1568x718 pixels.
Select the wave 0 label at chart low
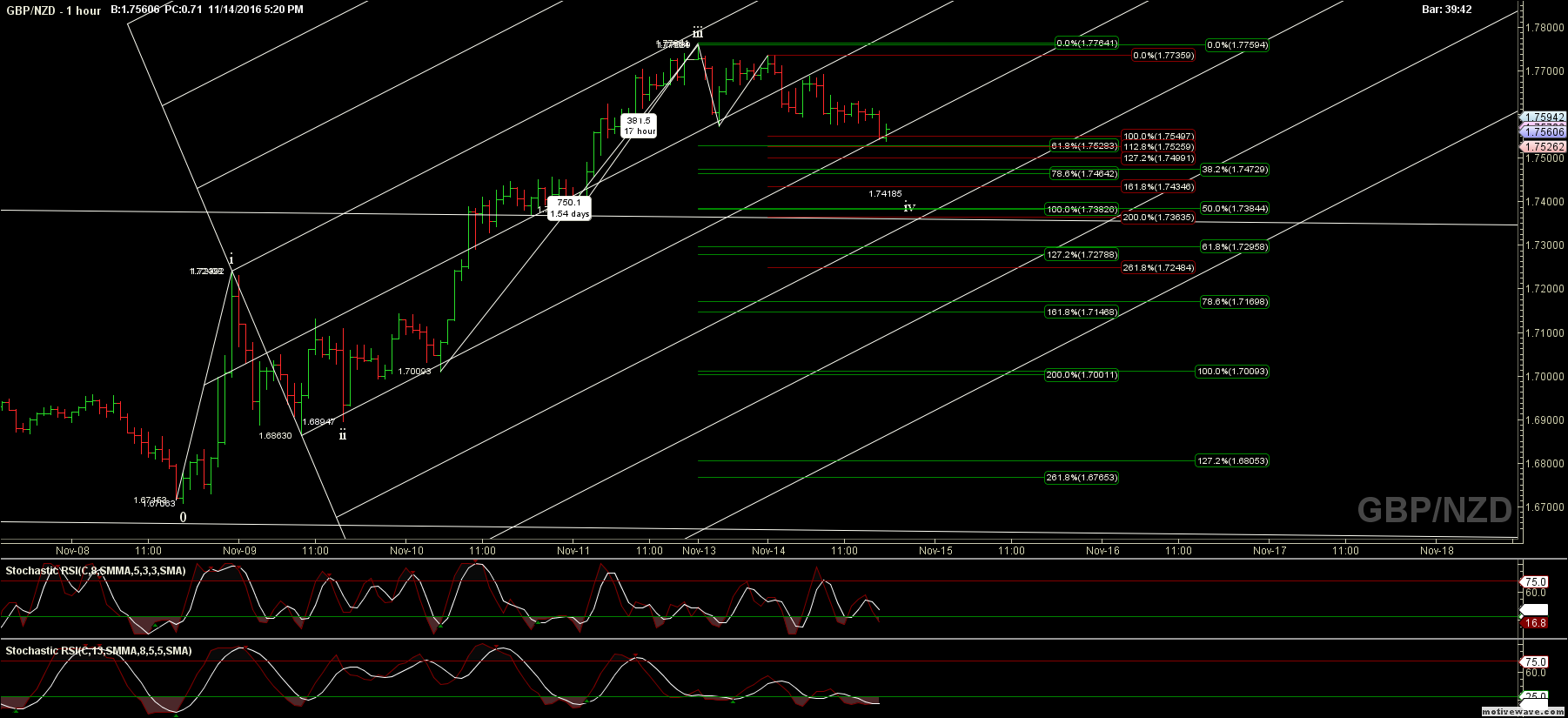click(x=183, y=517)
